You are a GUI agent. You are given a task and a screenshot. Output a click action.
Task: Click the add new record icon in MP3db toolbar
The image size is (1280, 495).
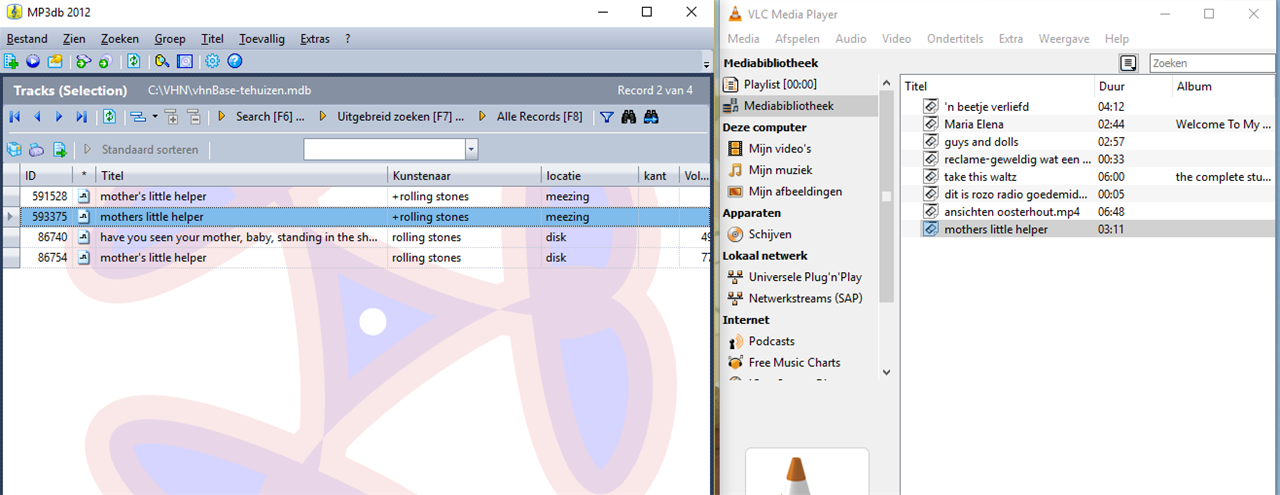(x=11, y=62)
